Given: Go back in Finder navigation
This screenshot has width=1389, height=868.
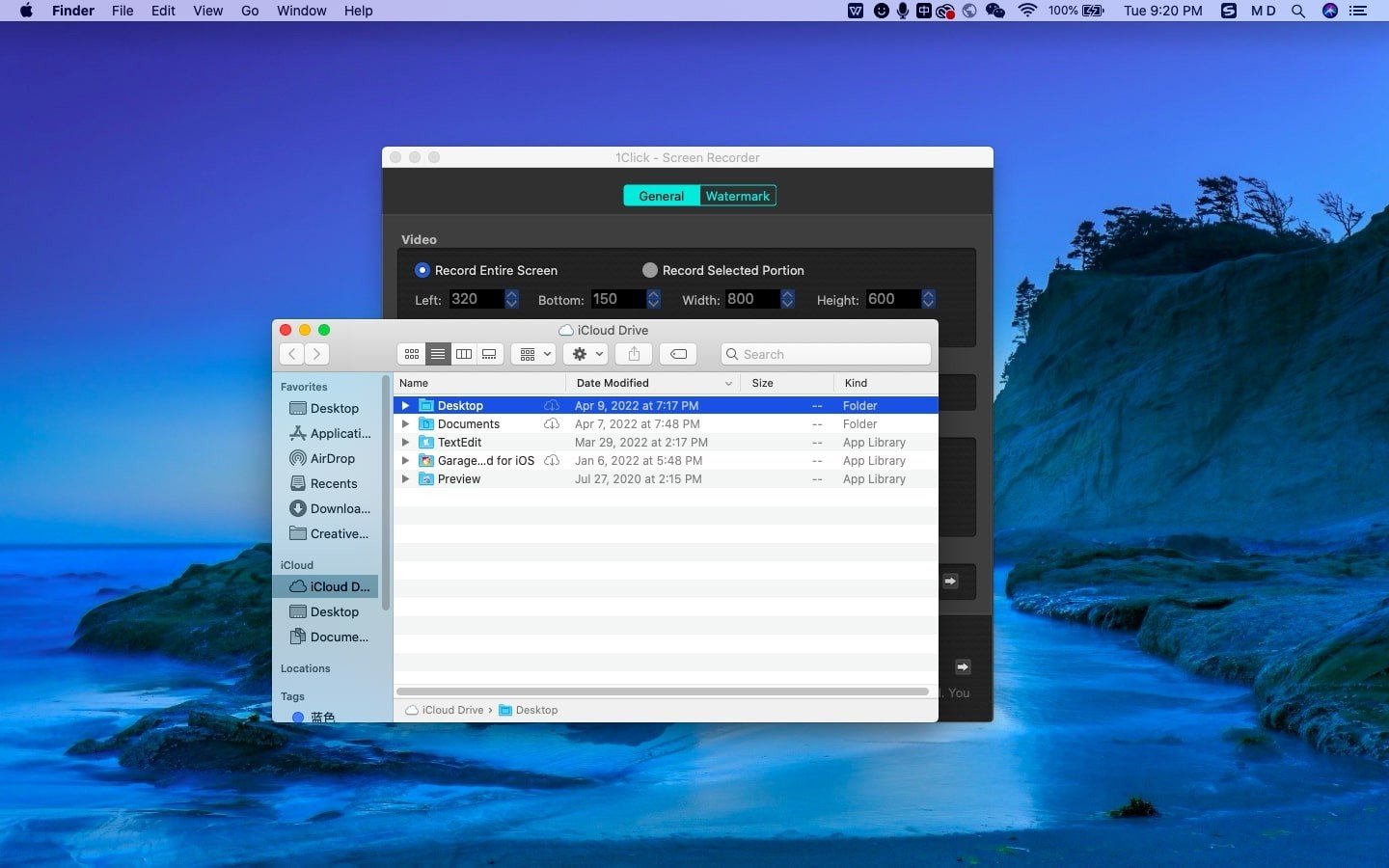Looking at the screenshot, I should [292, 354].
